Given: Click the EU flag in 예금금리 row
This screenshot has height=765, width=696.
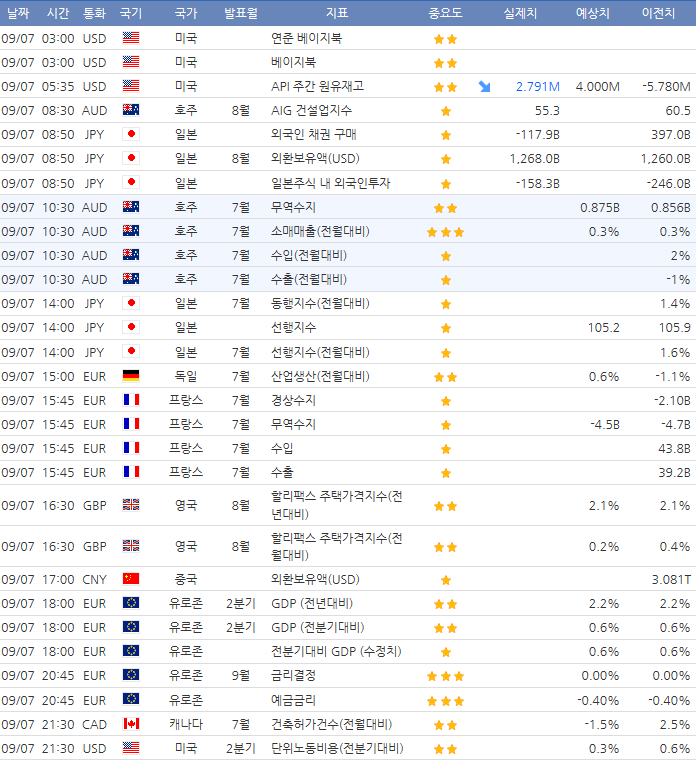Looking at the screenshot, I should point(131,700).
